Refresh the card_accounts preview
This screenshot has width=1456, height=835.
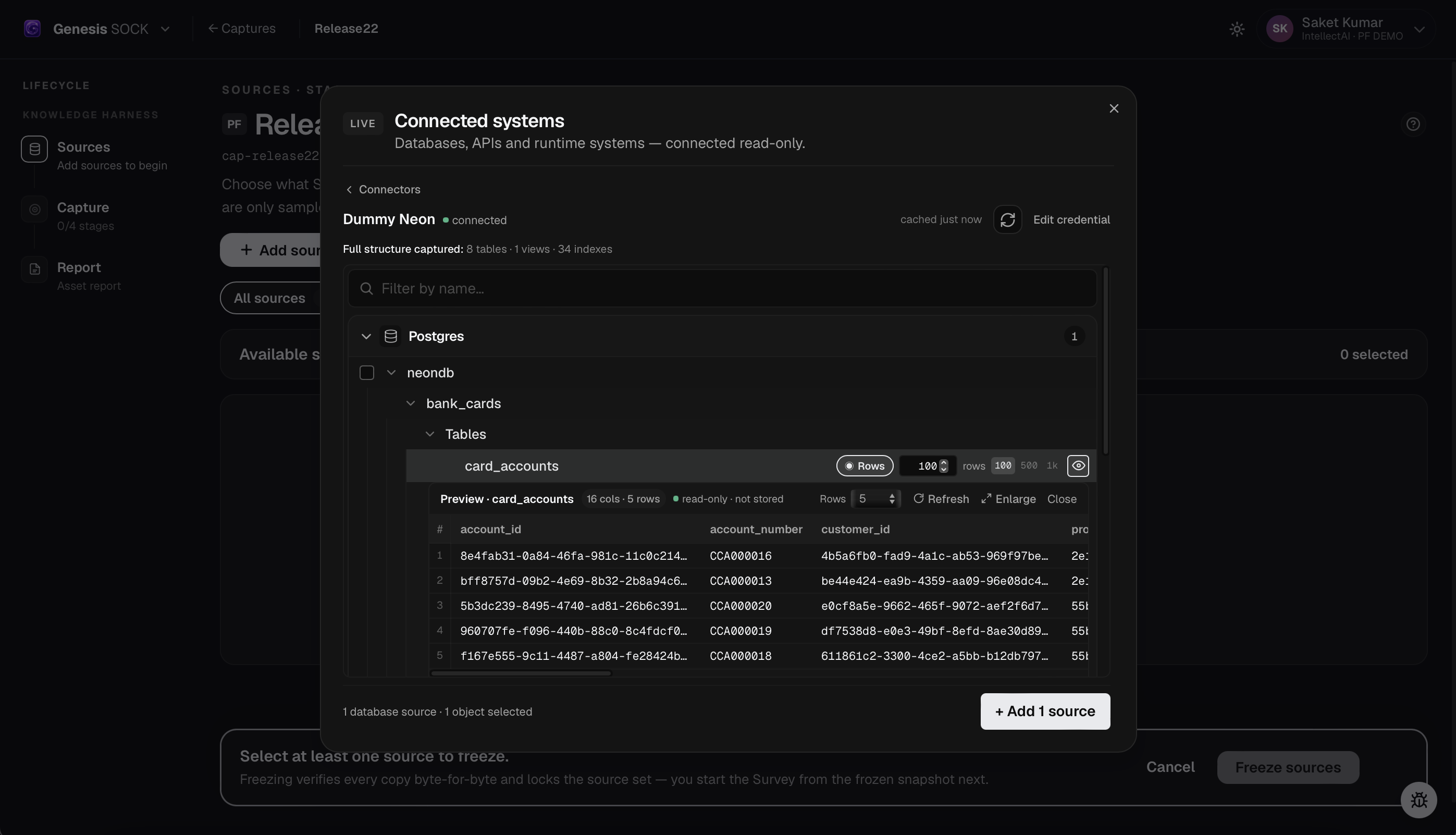click(941, 499)
